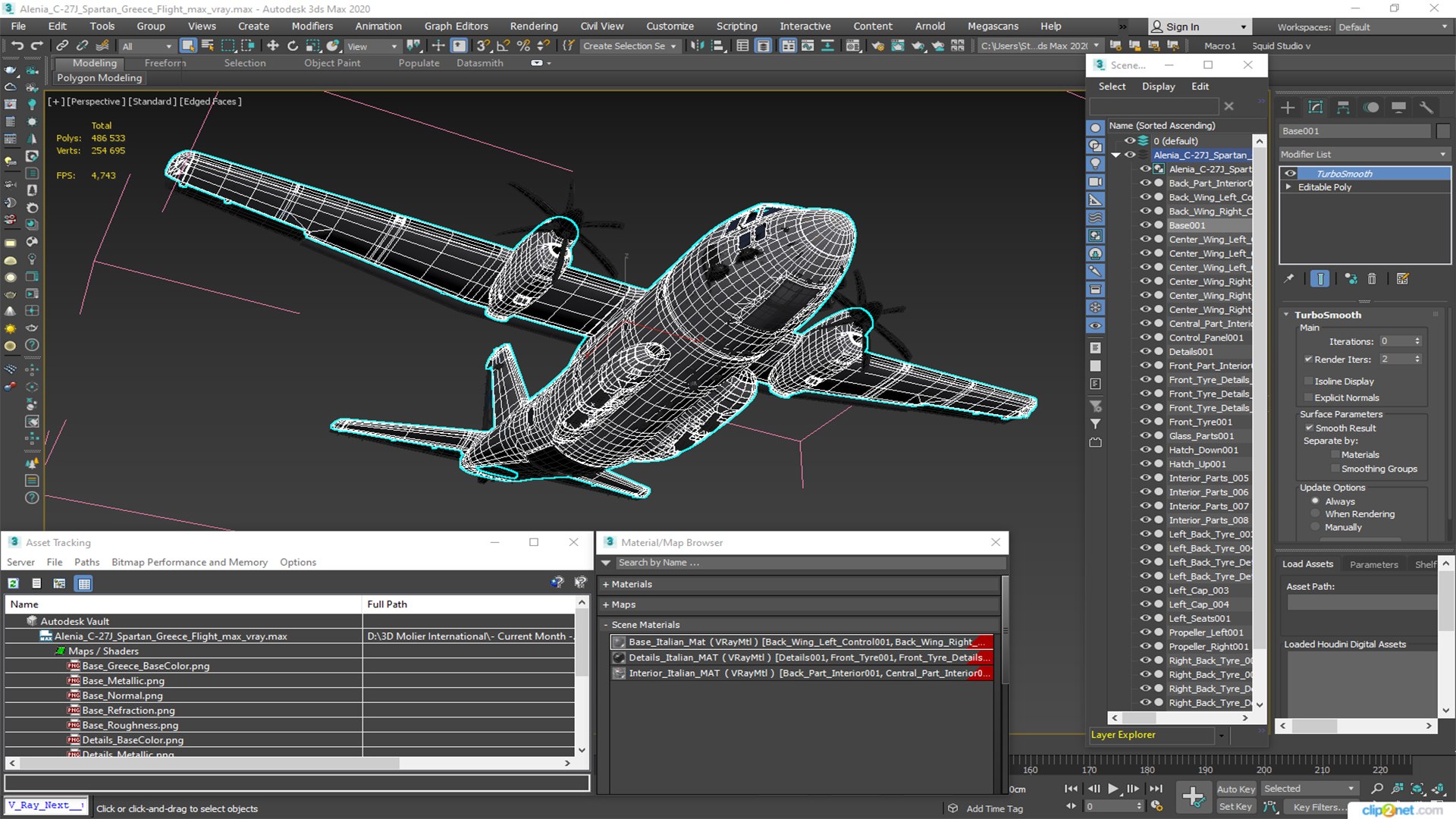
Task: Click Refresh icon in Asset Tracking
Action: pyautogui.click(x=13, y=583)
